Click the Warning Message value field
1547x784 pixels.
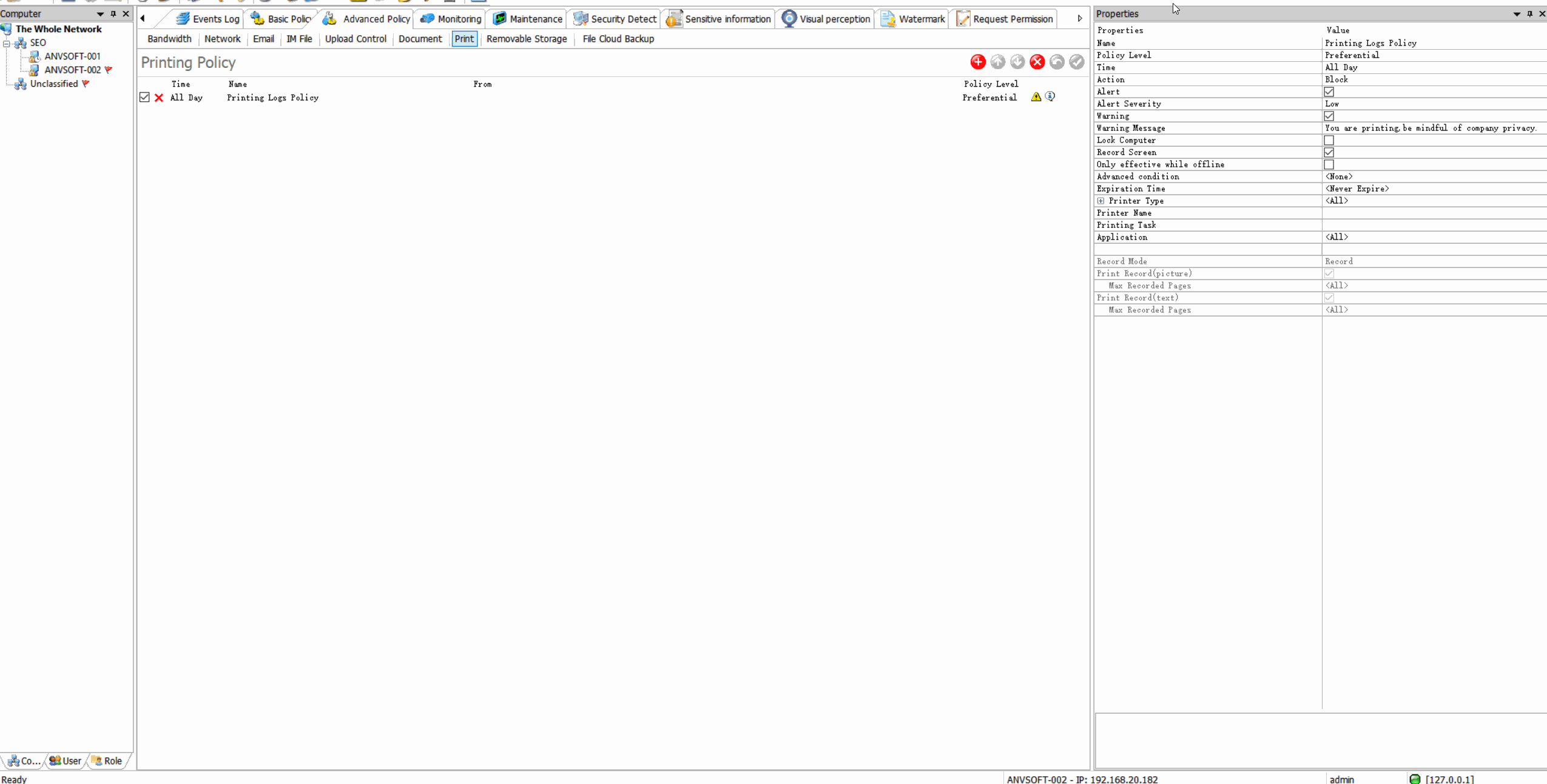click(1430, 128)
